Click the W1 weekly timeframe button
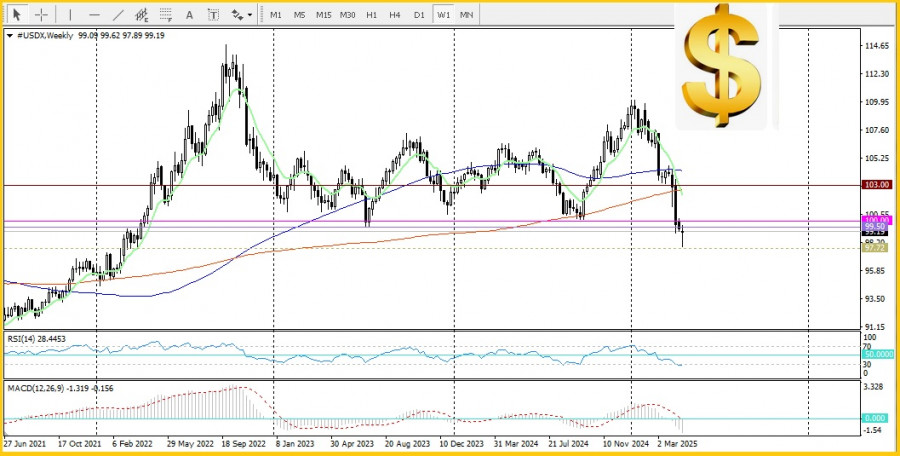Viewport: 900px width, 456px height. [x=443, y=15]
